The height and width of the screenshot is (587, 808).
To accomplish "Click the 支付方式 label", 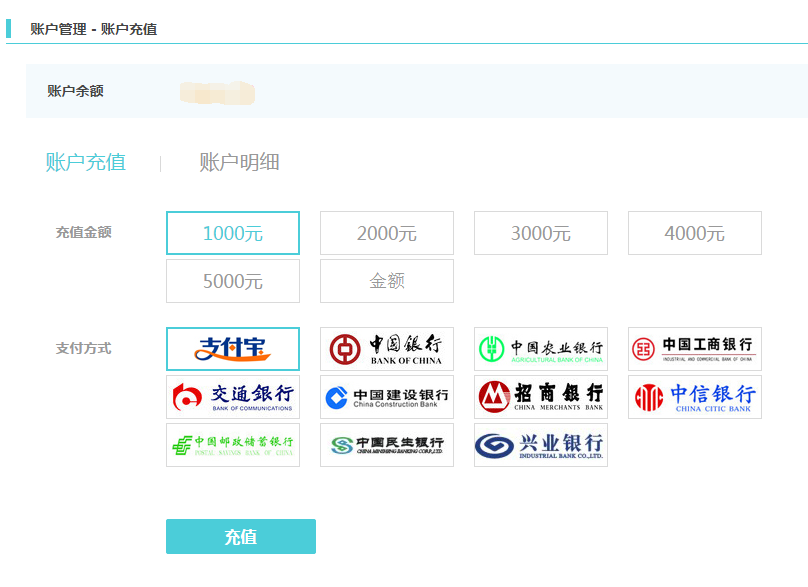I will click(83, 348).
